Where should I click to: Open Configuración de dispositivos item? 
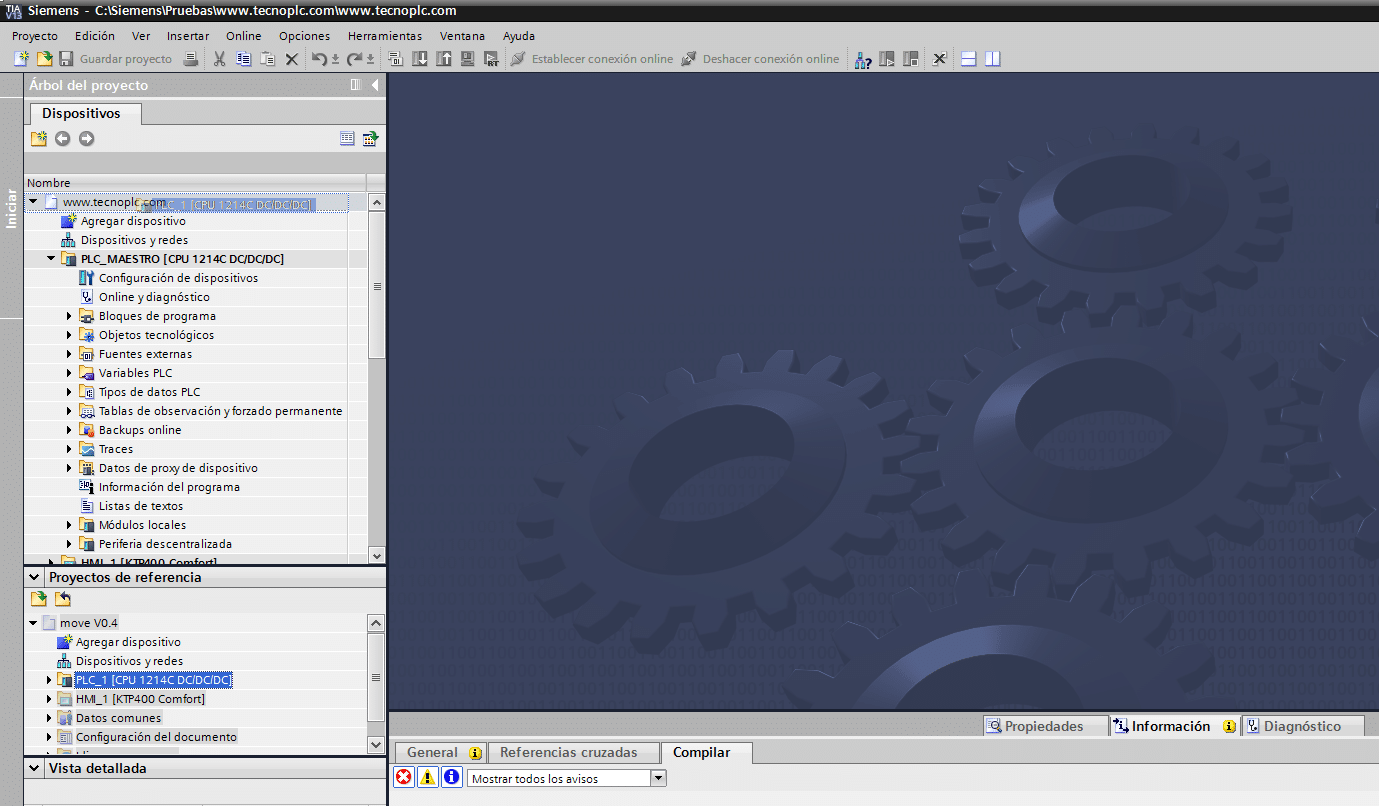pos(178,278)
